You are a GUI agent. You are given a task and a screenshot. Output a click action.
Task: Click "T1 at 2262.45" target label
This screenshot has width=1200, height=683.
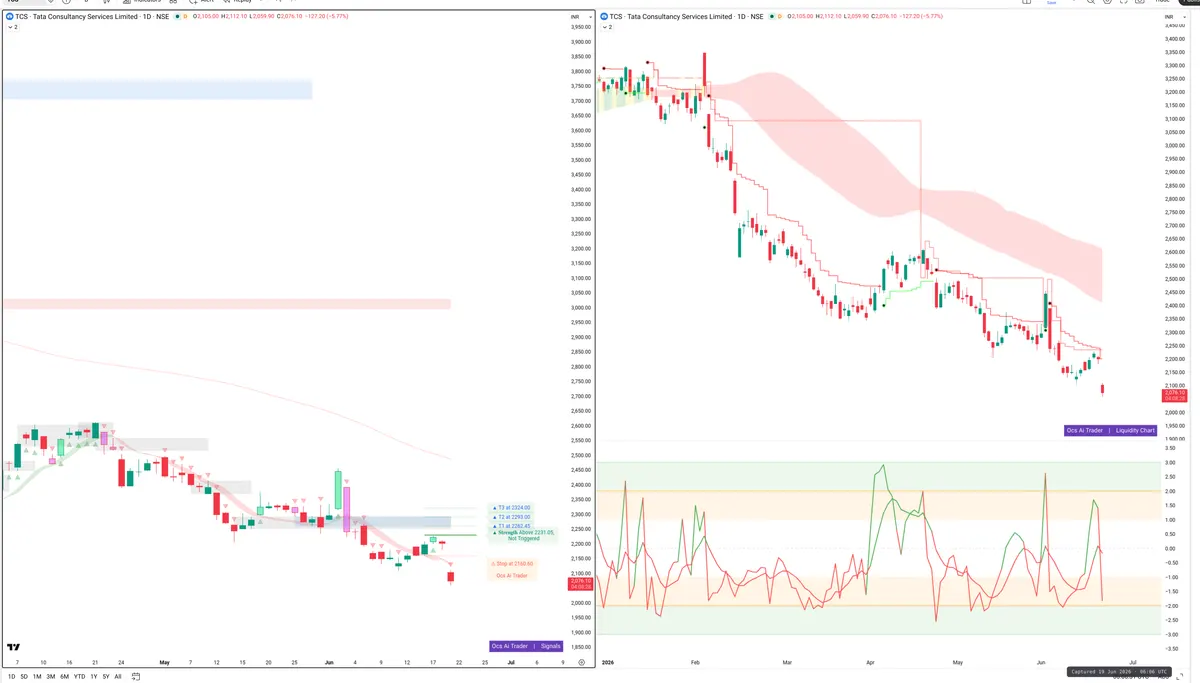pyautogui.click(x=513, y=525)
